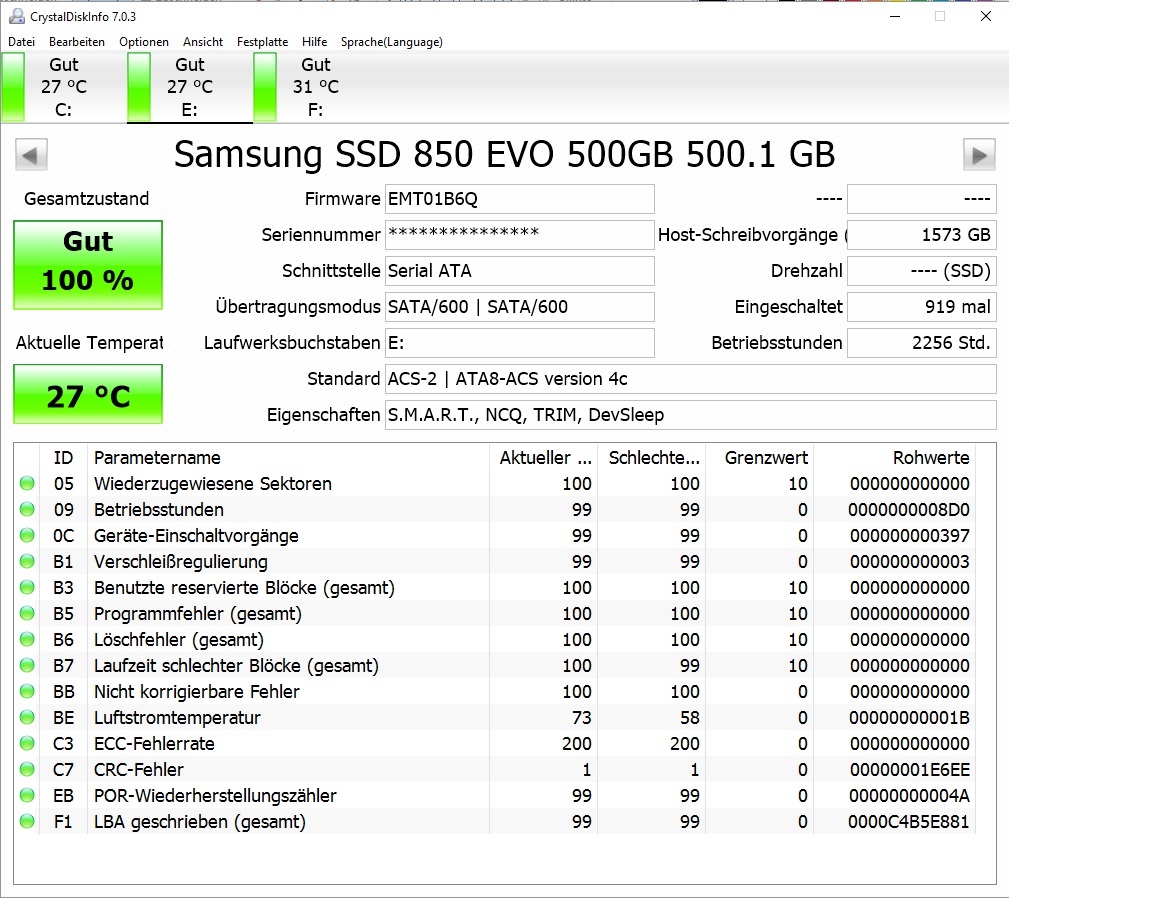Click the Gut 100 % health status button
This screenshot has height=898, width=1152.
87,265
